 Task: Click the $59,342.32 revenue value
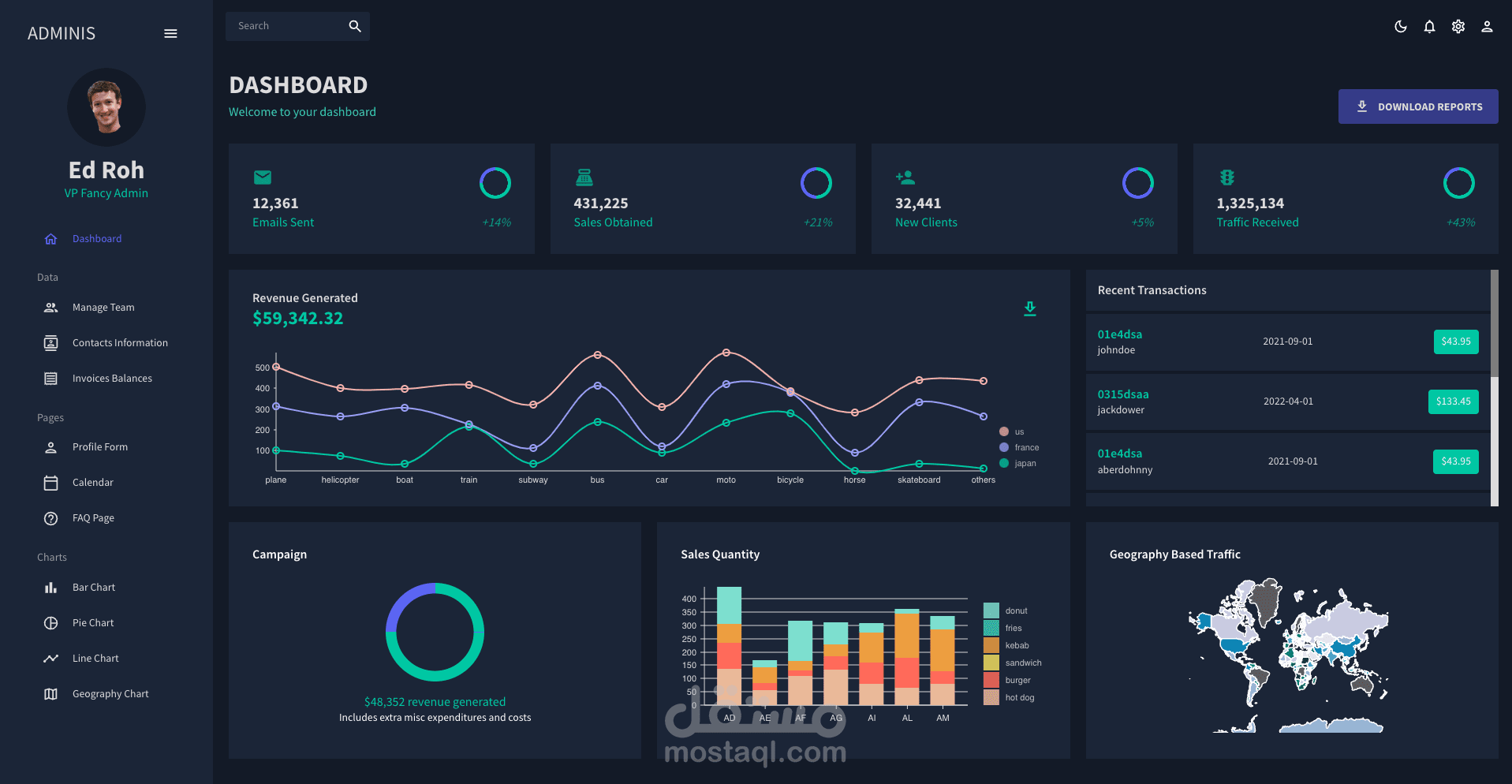point(297,319)
